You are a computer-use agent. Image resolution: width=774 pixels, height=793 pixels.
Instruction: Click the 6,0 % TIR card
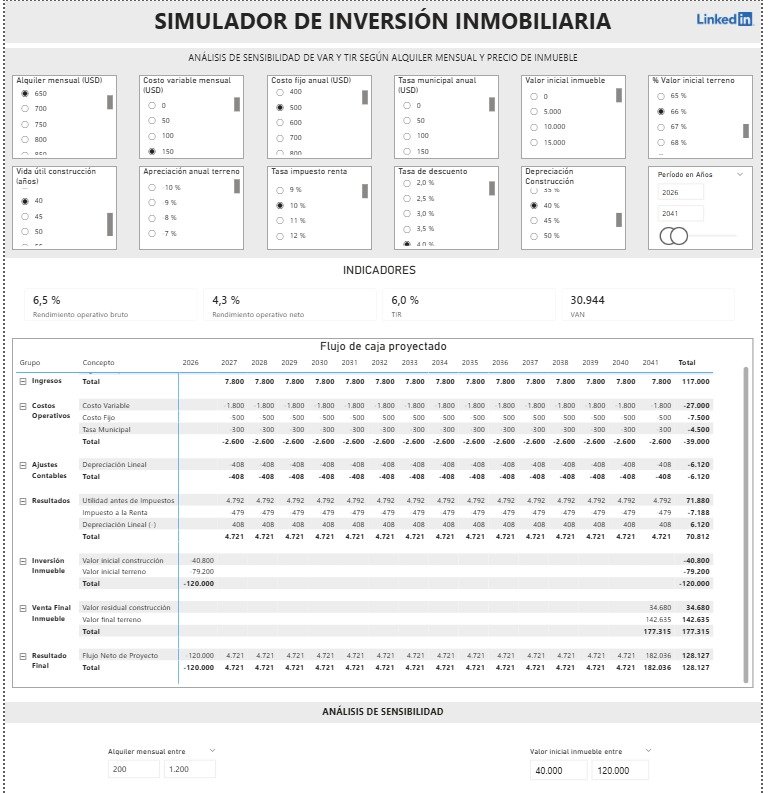click(x=469, y=305)
